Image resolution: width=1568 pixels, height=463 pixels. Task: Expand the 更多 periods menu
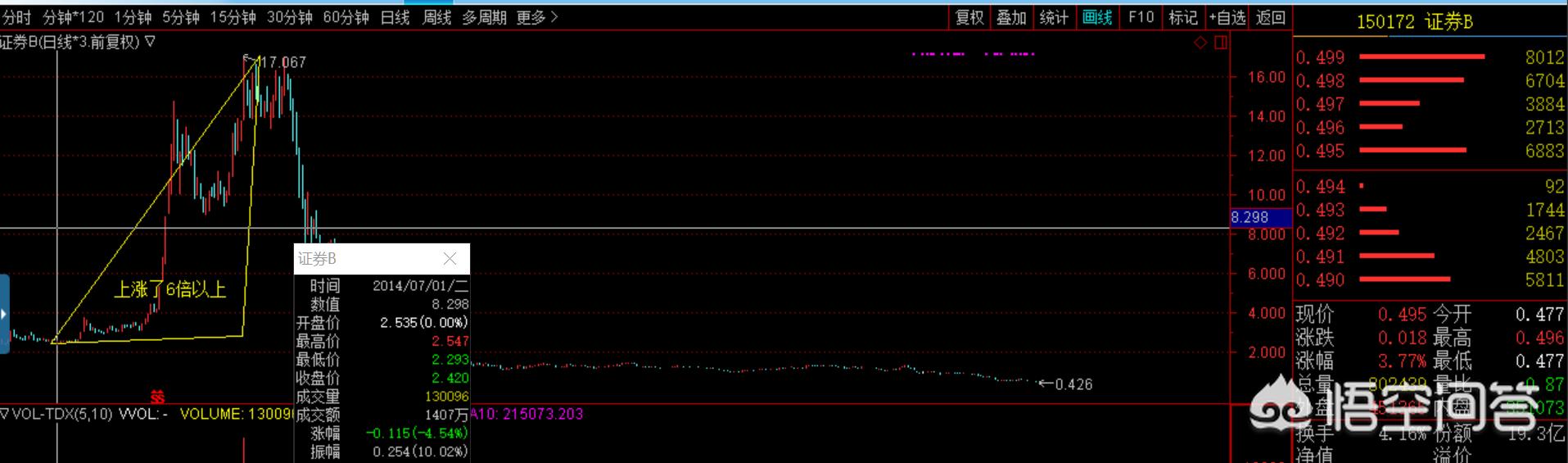click(x=537, y=17)
